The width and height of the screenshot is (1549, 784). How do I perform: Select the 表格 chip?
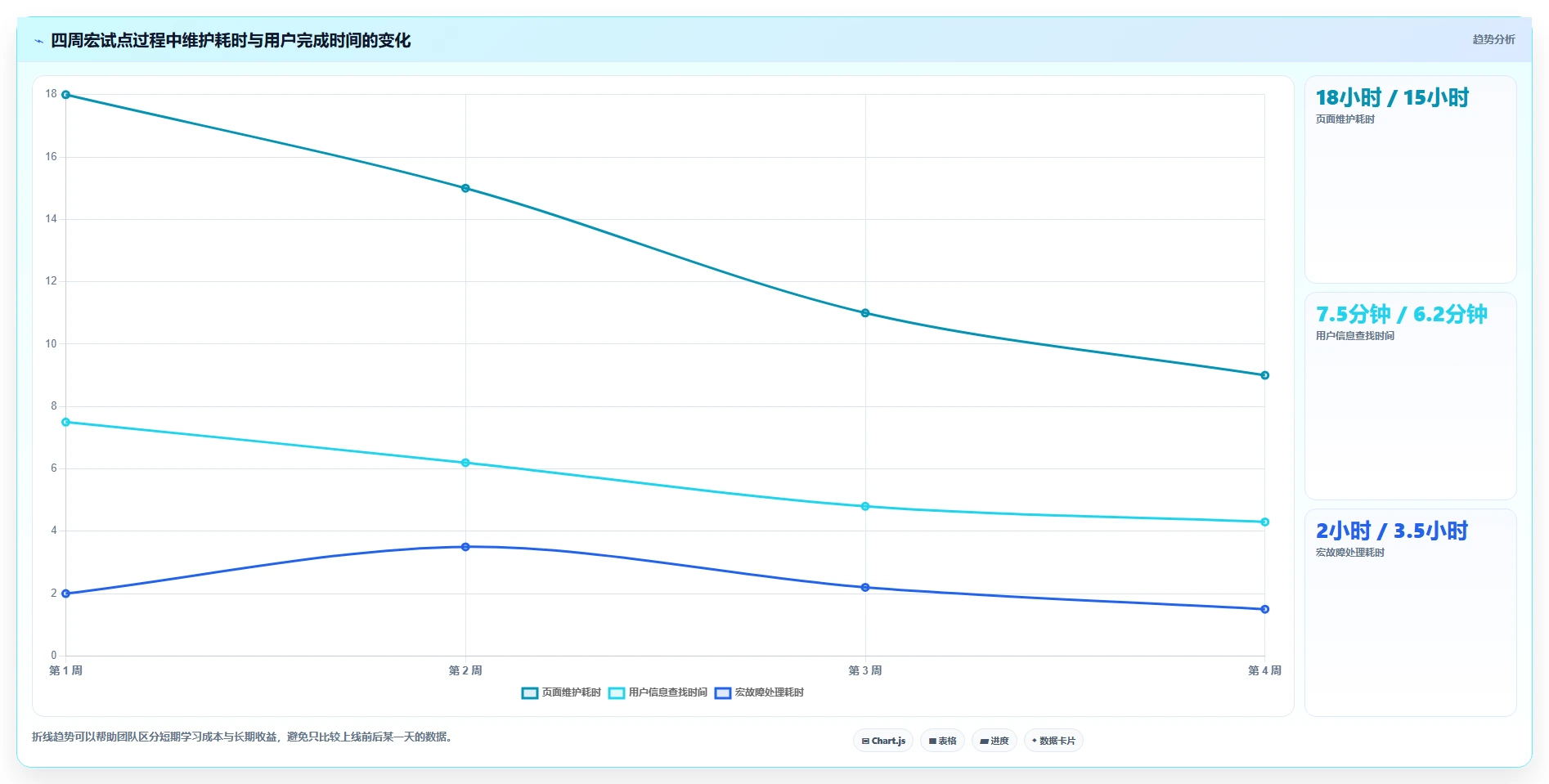(942, 741)
